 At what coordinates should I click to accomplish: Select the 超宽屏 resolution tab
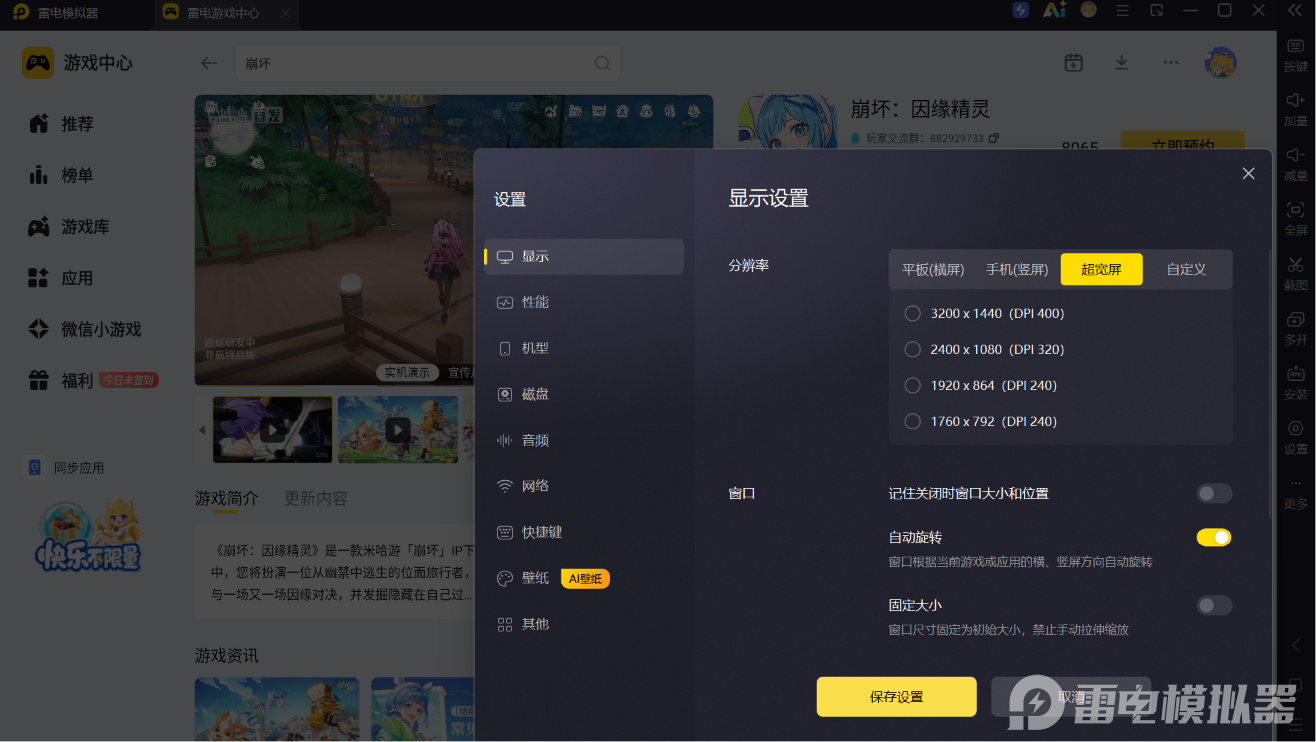click(1101, 269)
